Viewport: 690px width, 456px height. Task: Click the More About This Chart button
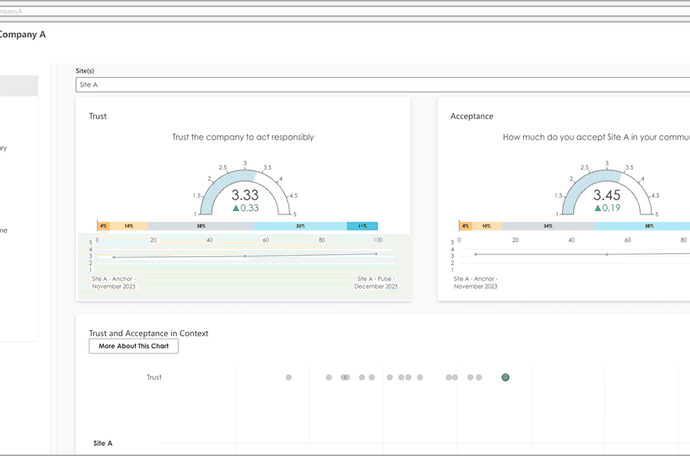coord(133,346)
